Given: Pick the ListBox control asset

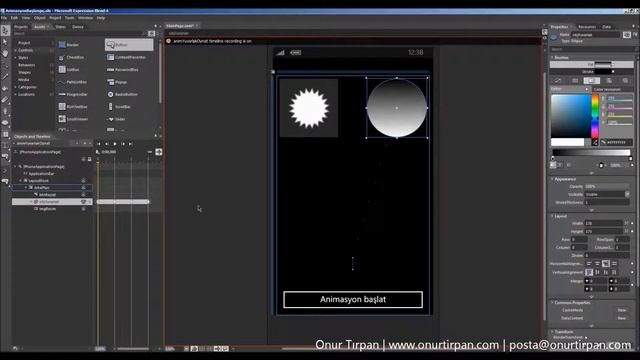Looking at the screenshot, I should coord(69,70).
